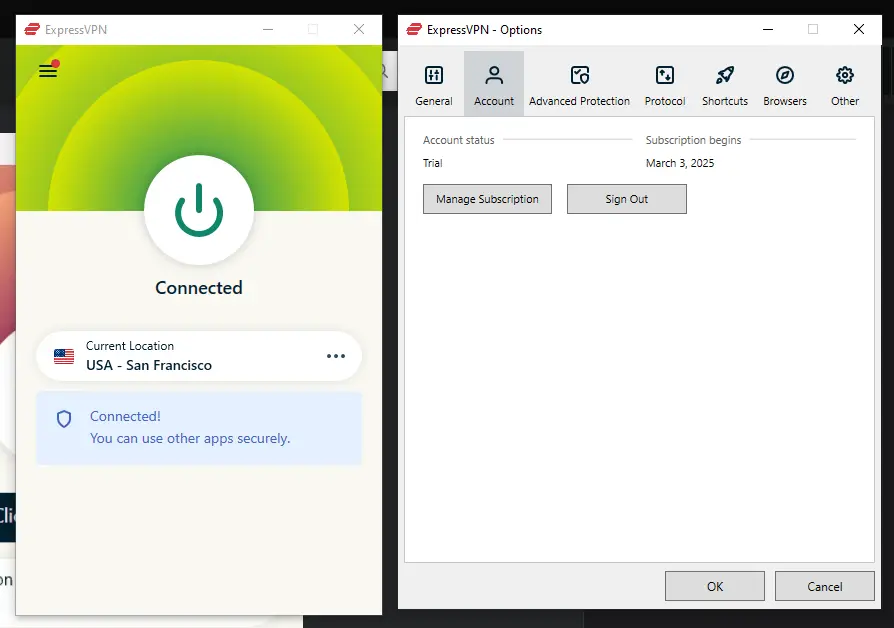Click the 'Account status' label

coord(458,140)
